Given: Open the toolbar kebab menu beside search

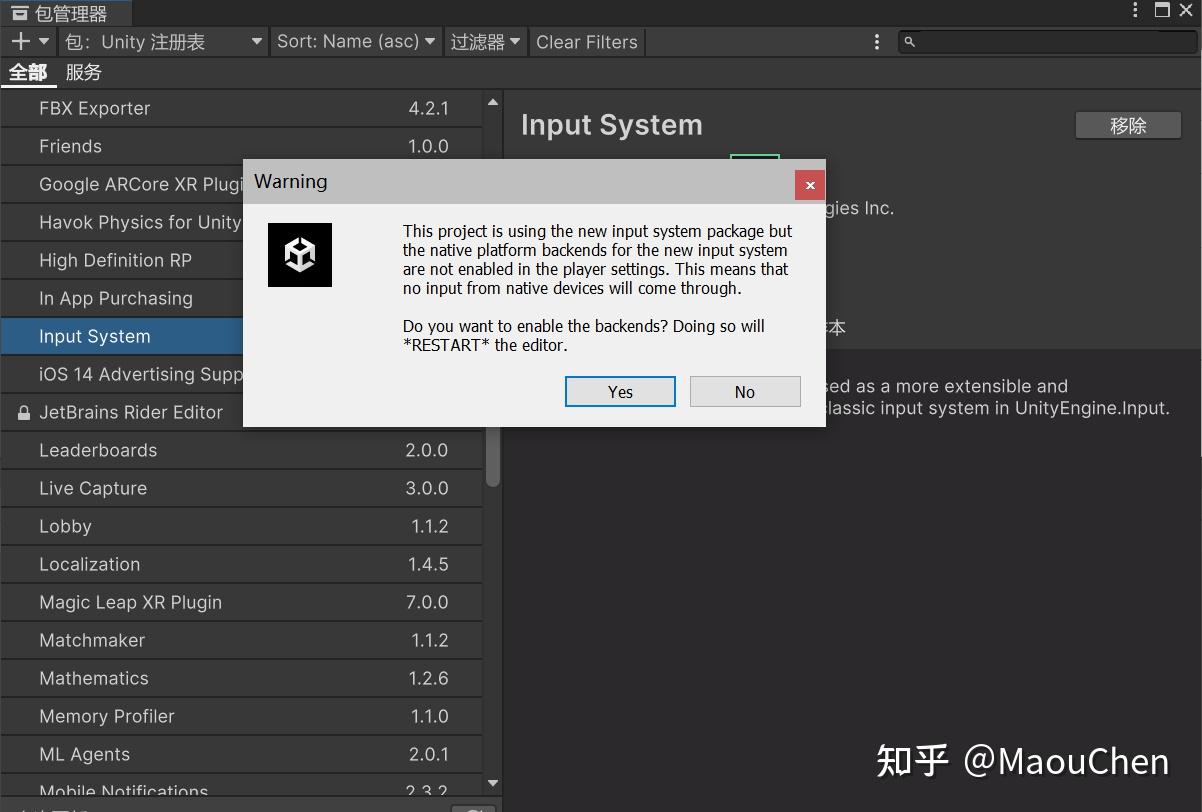Looking at the screenshot, I should pos(877,42).
